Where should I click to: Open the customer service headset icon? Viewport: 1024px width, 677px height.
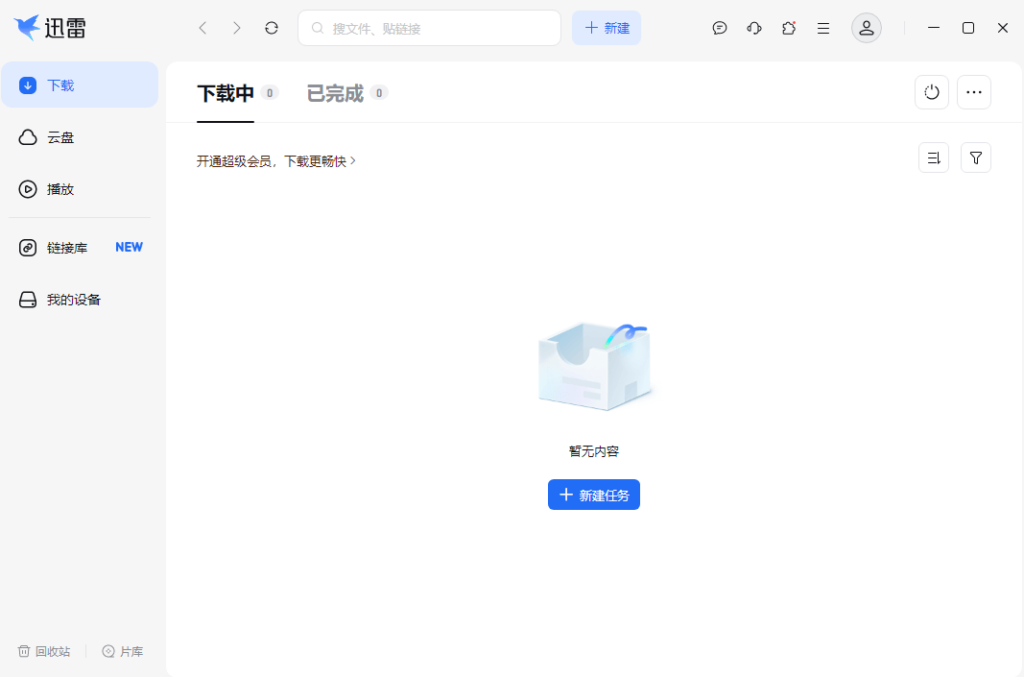tap(754, 28)
